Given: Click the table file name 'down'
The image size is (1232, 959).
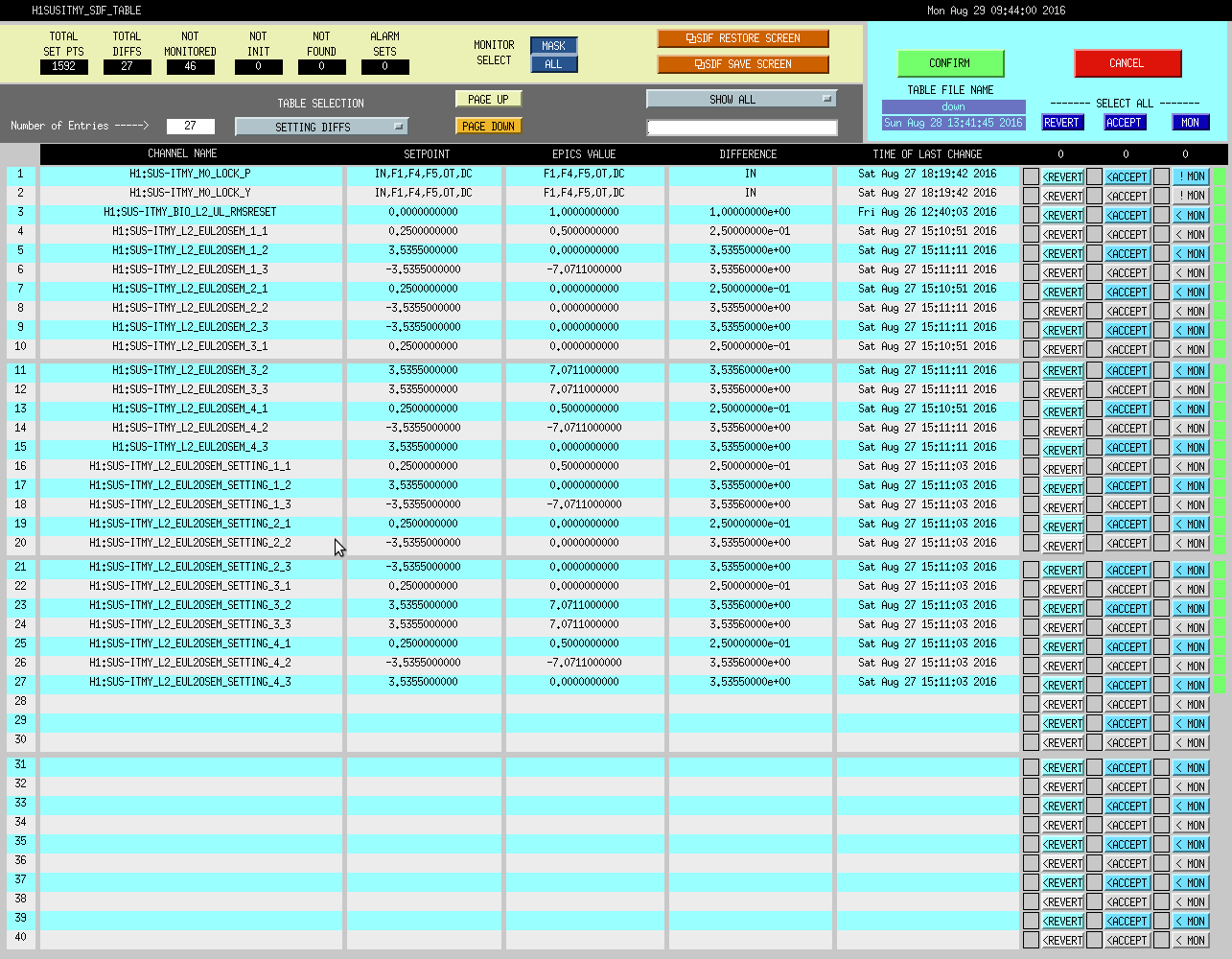Looking at the screenshot, I should pos(953,106).
